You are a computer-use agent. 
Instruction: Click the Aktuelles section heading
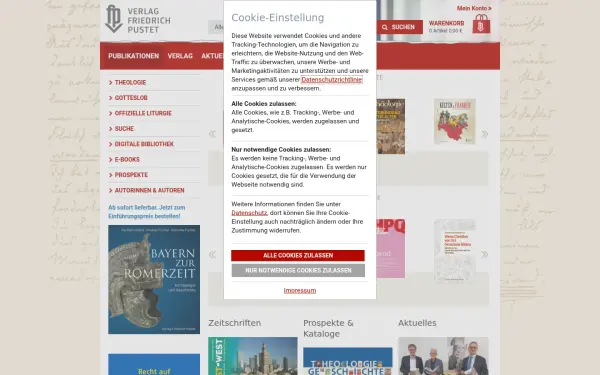tap(417, 323)
